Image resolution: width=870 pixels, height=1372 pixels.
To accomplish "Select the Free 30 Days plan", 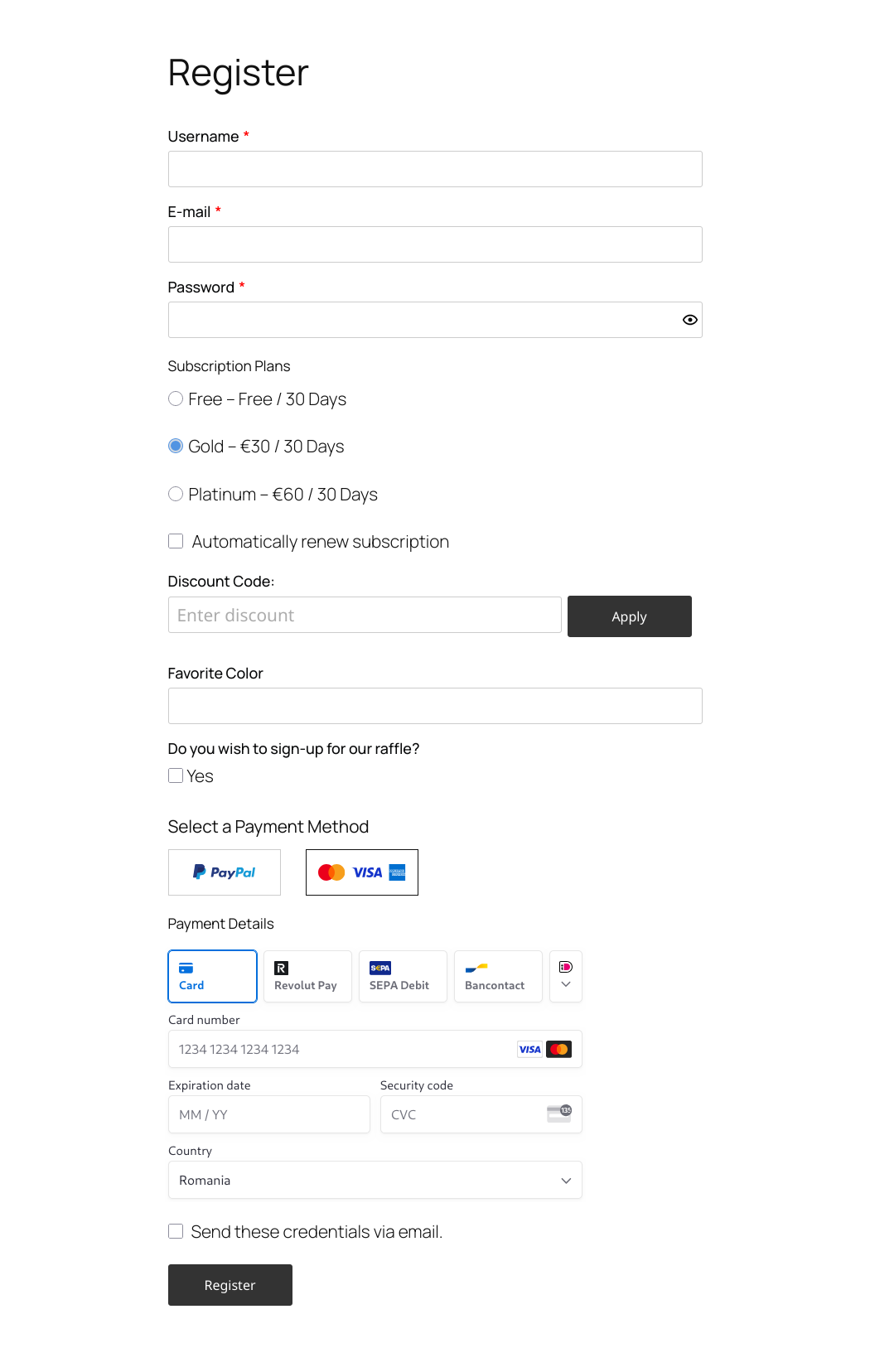I will click(x=176, y=399).
